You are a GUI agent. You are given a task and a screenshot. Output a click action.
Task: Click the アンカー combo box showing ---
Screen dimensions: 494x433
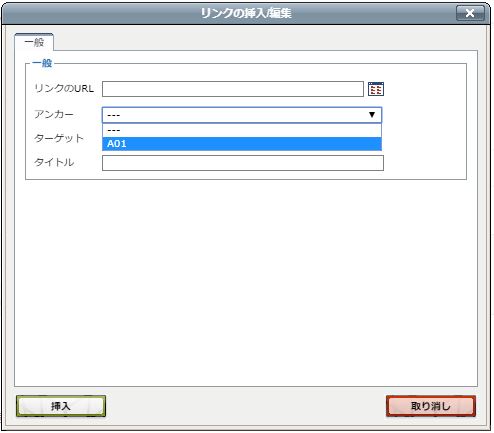pos(242,115)
